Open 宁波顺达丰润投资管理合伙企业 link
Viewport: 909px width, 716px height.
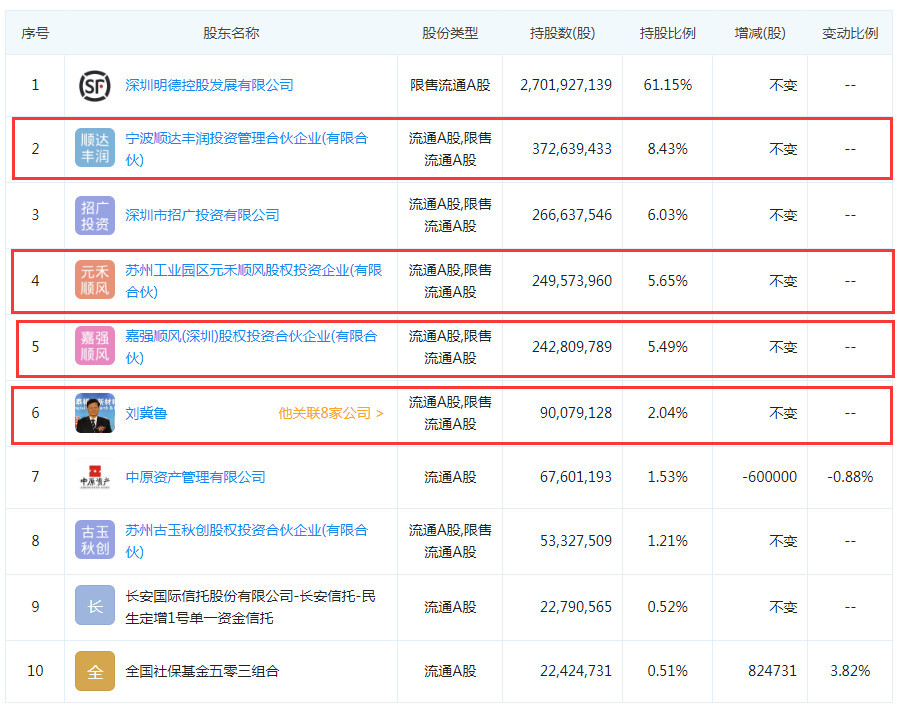(247, 149)
